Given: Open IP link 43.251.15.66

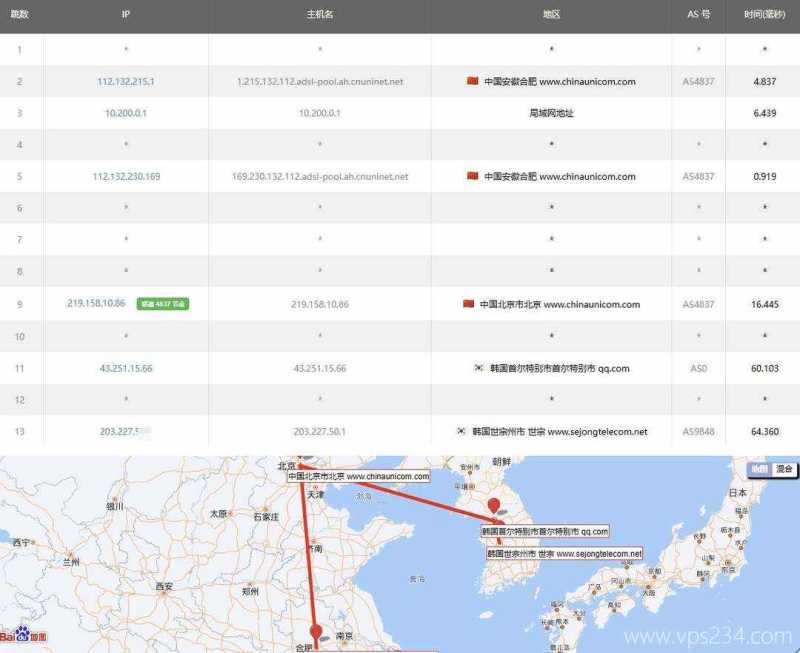Looking at the screenshot, I should point(126,368).
